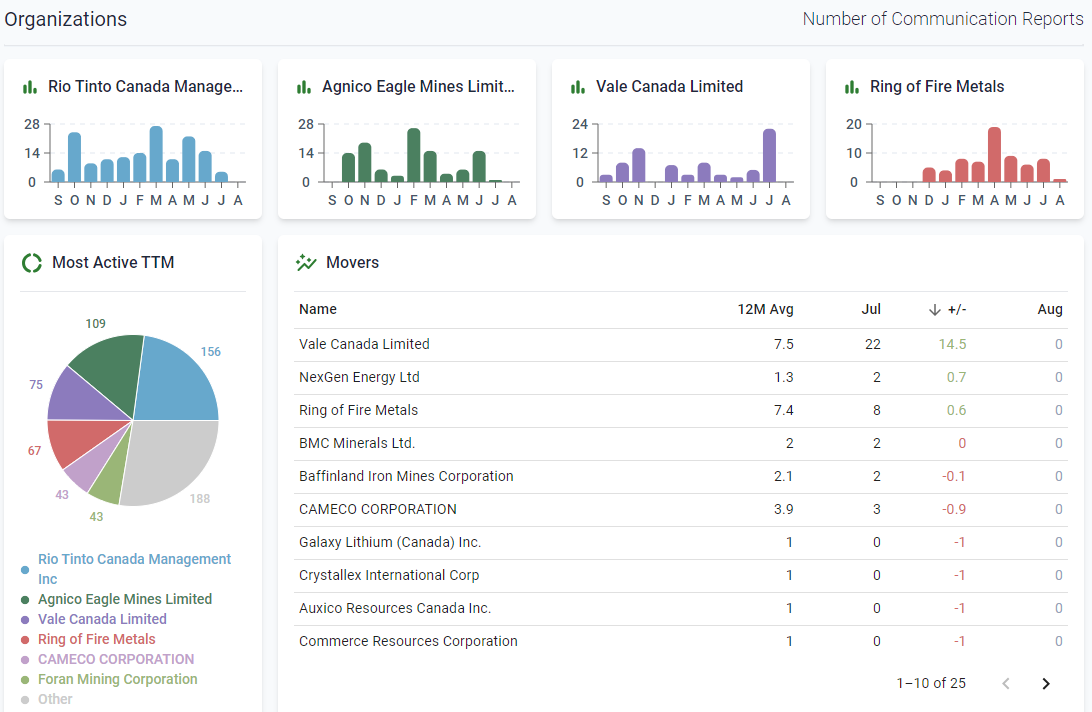Click the purple legend dot for Vale Canada
1092x712 pixels.
tap(25, 620)
